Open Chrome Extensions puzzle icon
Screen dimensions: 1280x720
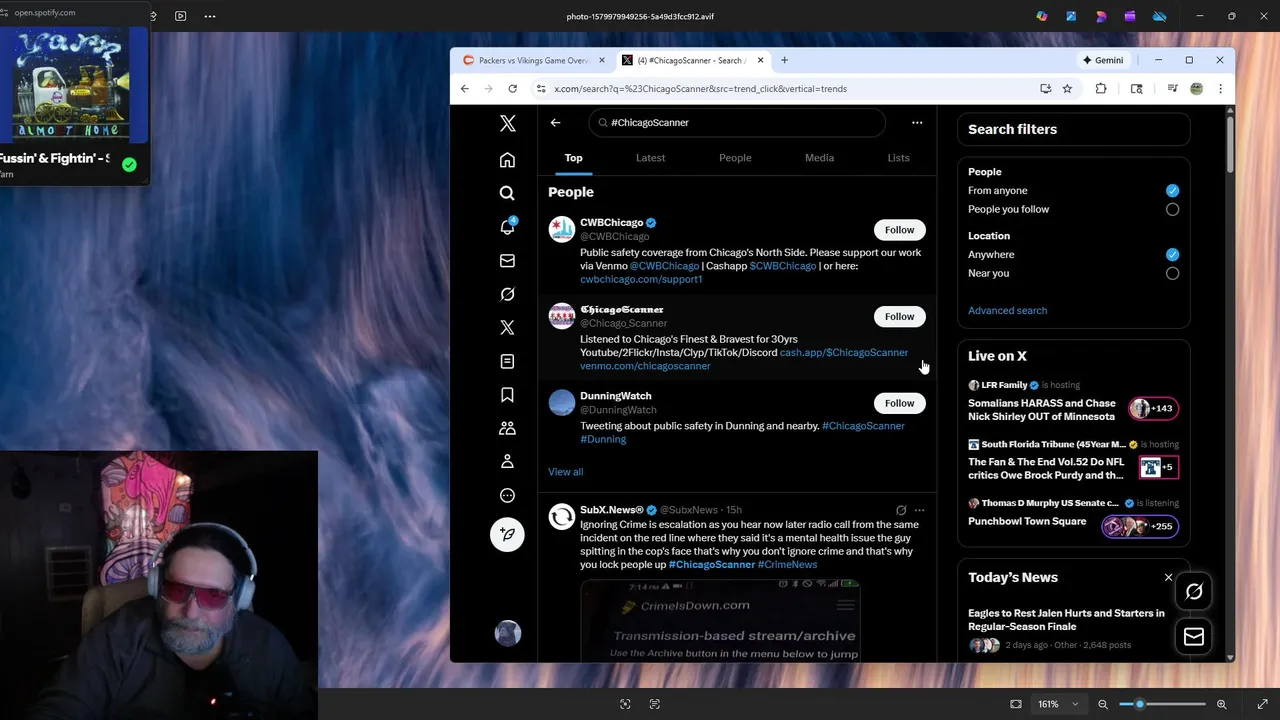pos(1101,88)
